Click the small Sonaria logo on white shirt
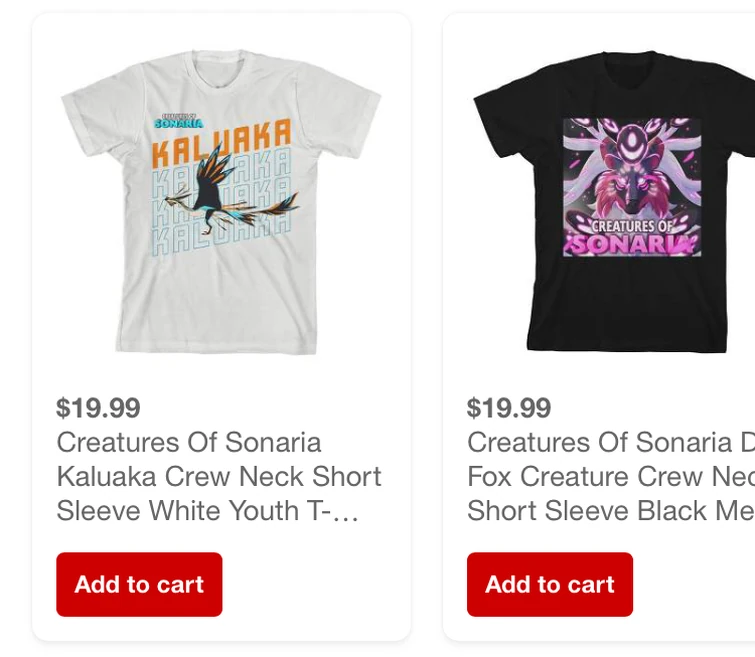The height and width of the screenshot is (657, 755). click(x=179, y=120)
